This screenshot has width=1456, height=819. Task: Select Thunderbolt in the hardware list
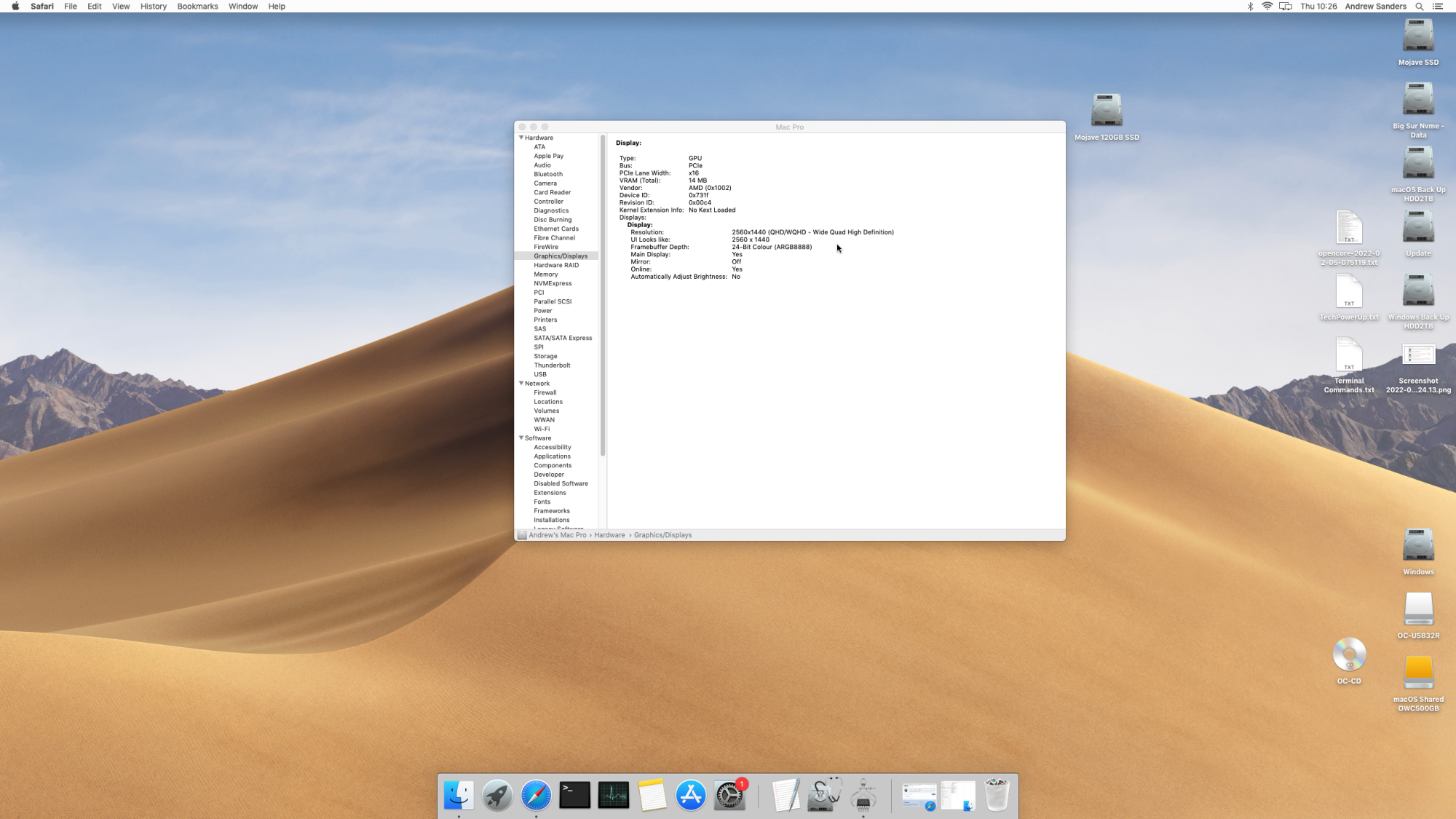(x=552, y=365)
